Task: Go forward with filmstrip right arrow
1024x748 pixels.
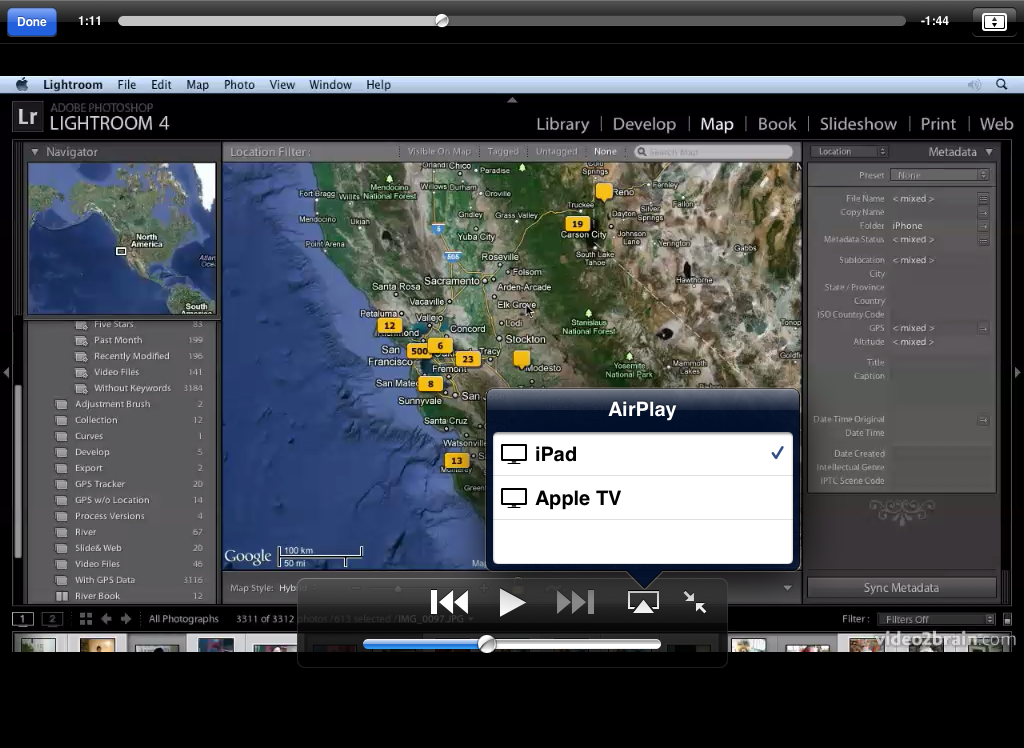Action: [x=126, y=619]
